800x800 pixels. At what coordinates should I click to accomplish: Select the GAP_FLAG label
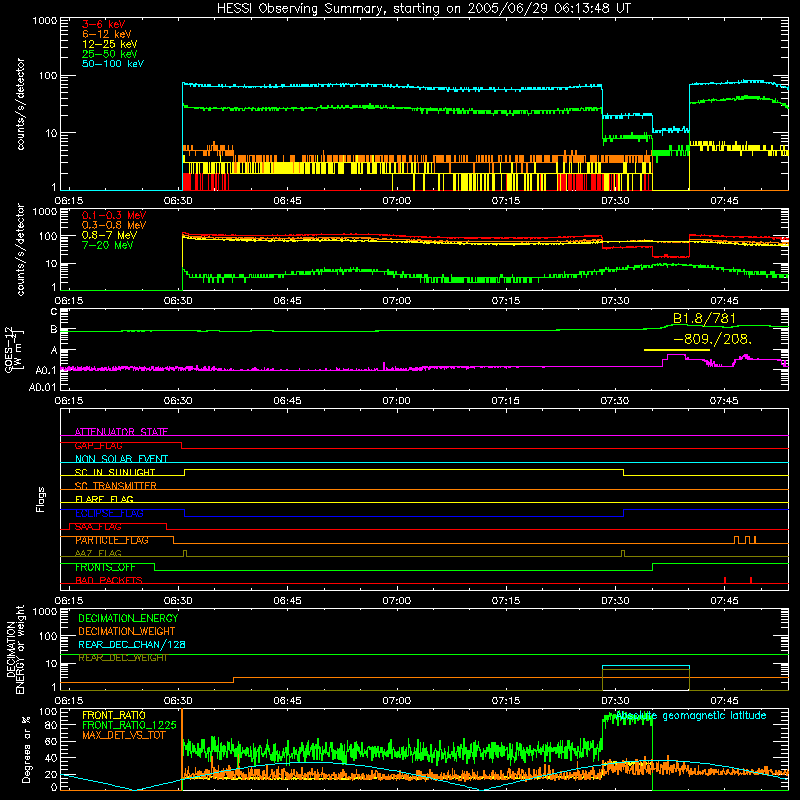98,445
